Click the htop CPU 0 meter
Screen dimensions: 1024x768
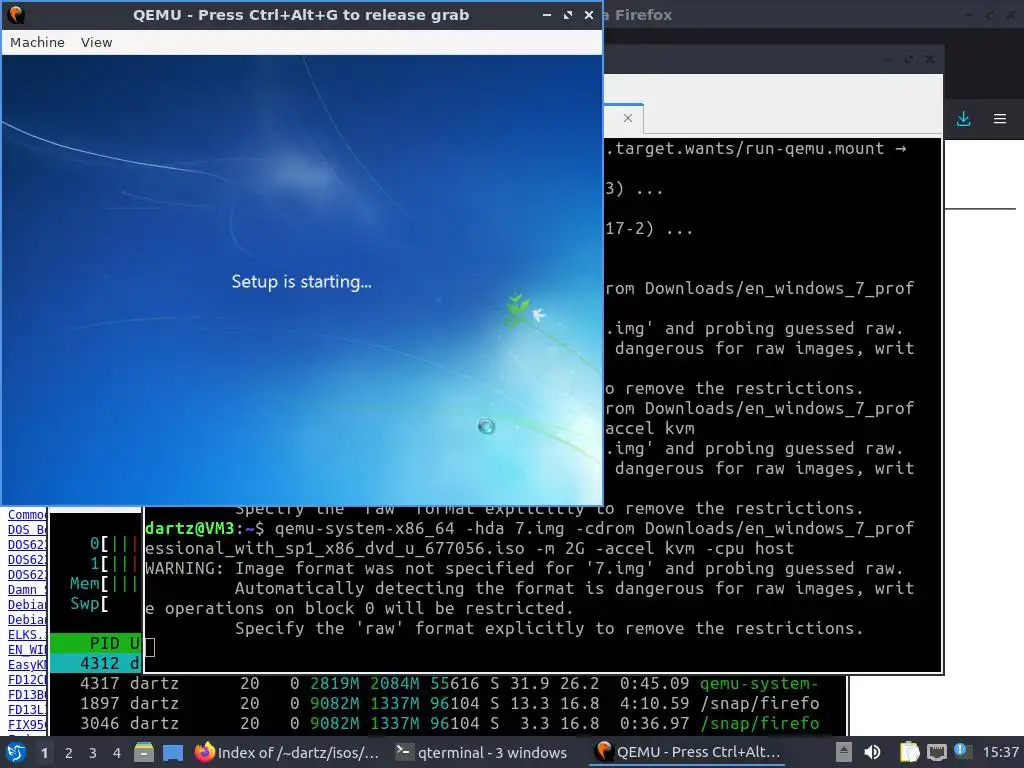coord(114,543)
